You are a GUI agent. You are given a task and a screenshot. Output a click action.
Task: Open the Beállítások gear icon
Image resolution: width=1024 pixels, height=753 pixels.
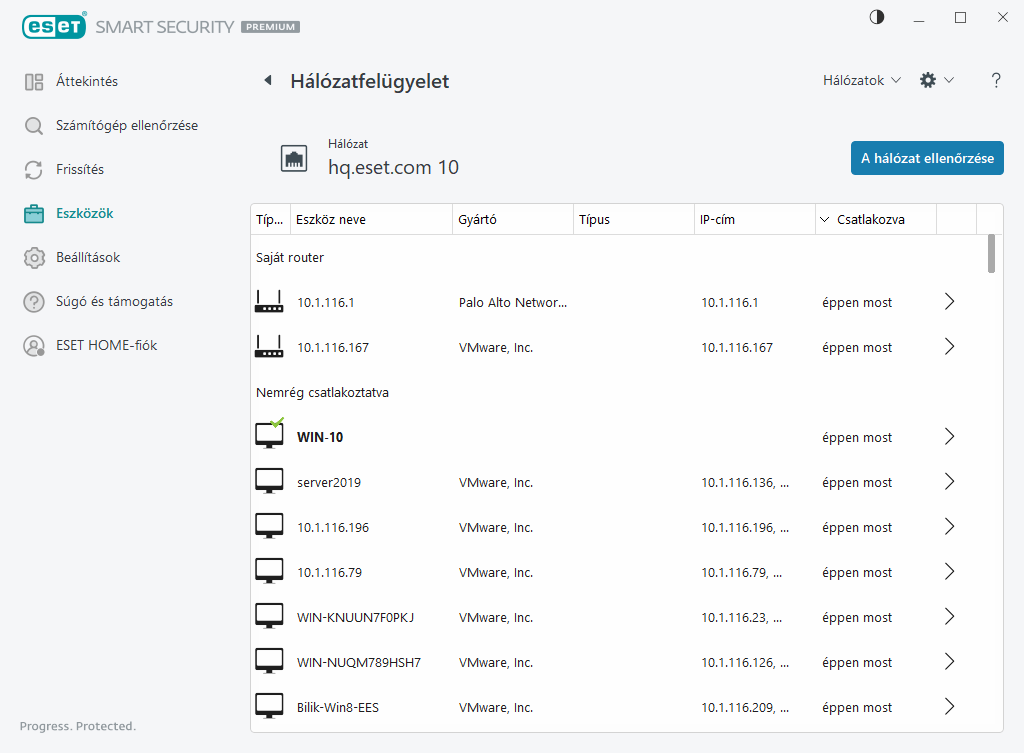click(x=34, y=258)
